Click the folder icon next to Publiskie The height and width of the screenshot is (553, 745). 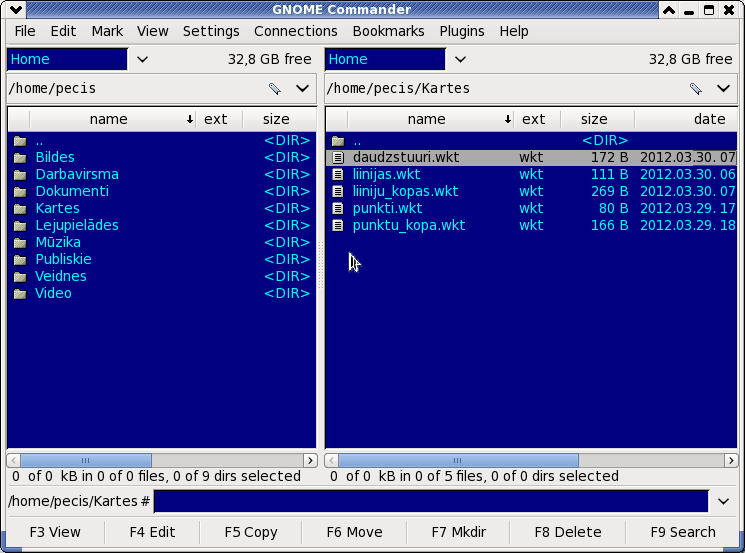tap(20, 260)
